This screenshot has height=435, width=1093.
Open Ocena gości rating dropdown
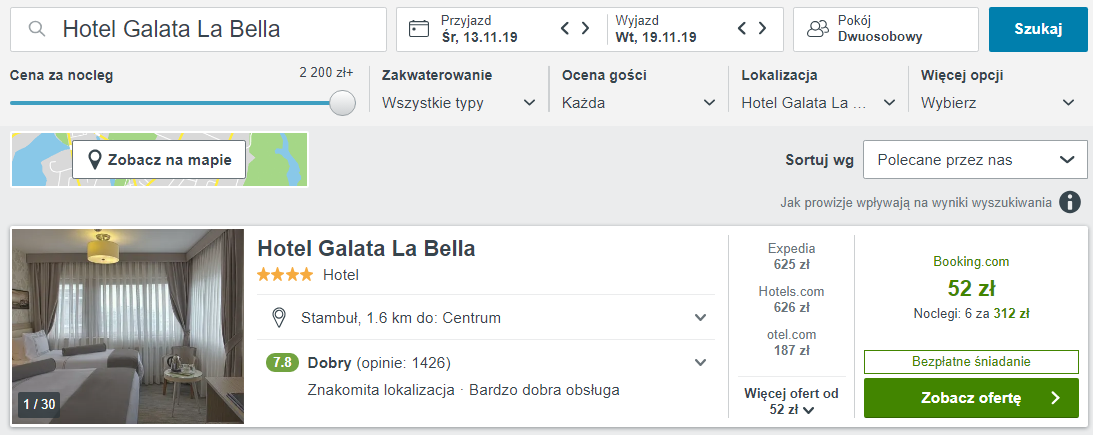639,103
